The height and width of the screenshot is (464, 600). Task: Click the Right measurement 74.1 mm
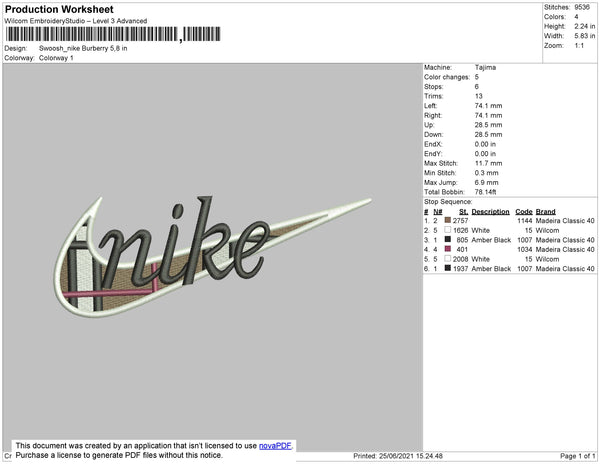pyautogui.click(x=488, y=115)
